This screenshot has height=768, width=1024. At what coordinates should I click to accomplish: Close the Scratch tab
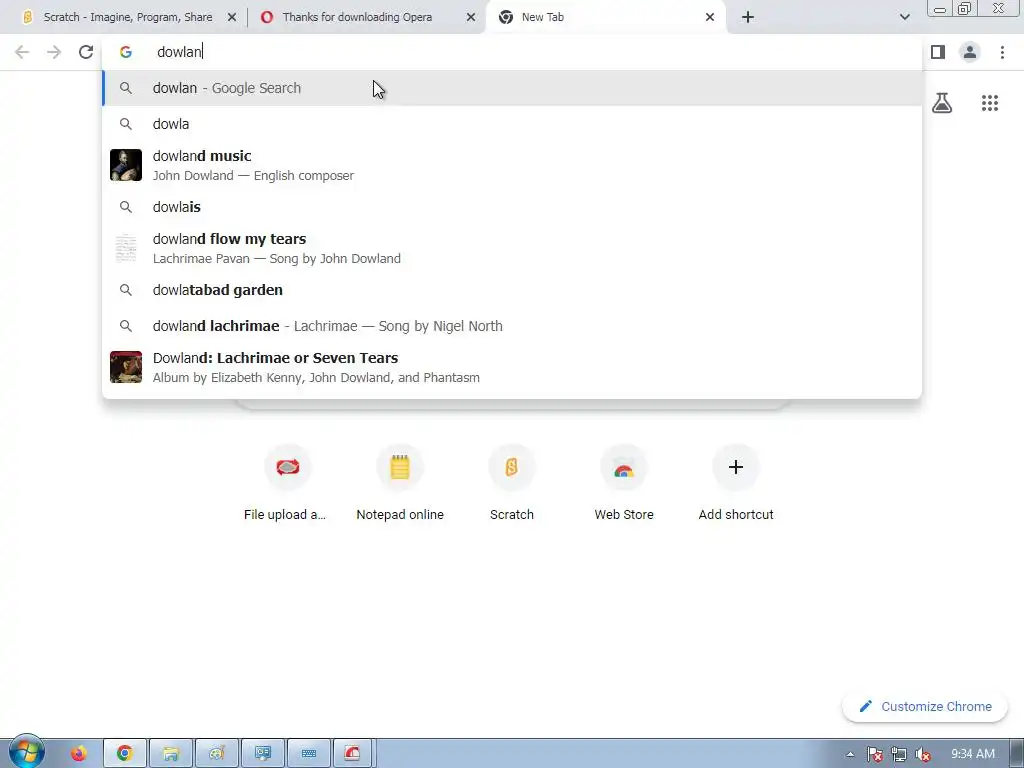[232, 18]
